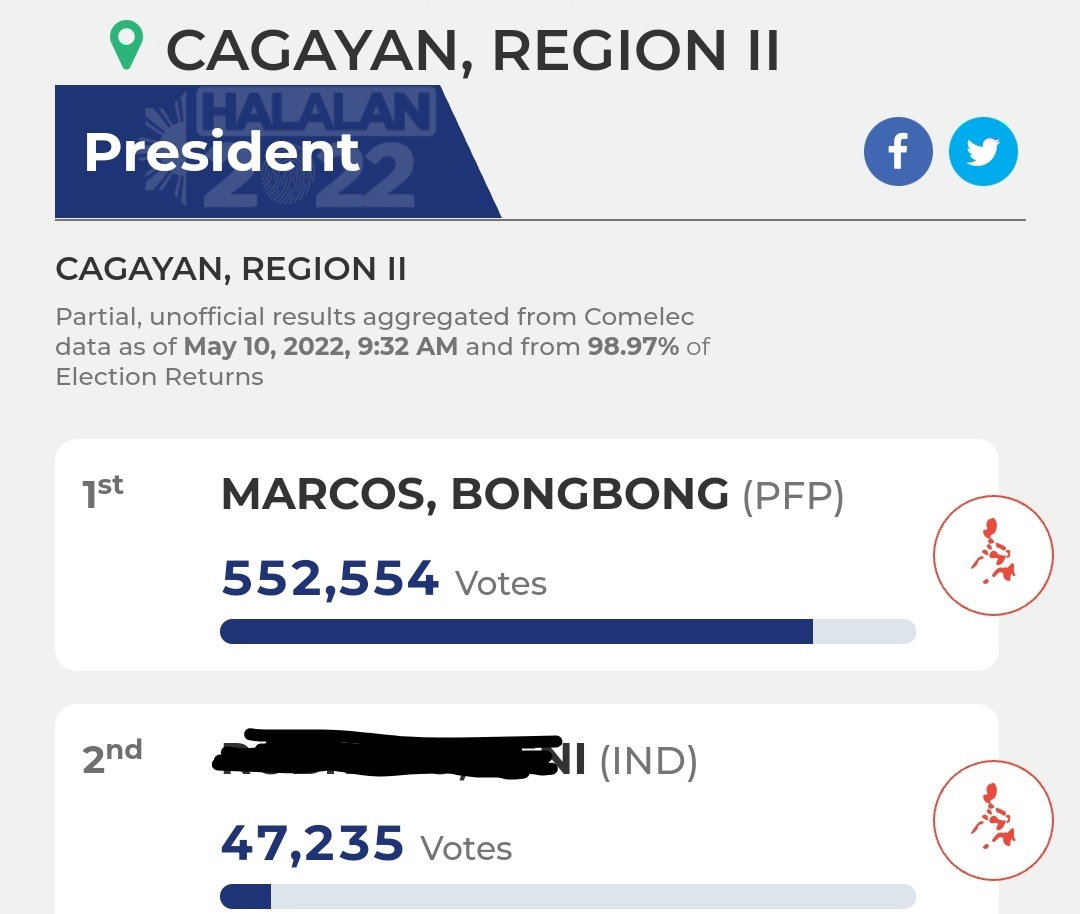Click the (IND) party label
This screenshot has width=1080, height=914.
pyautogui.click(x=649, y=762)
